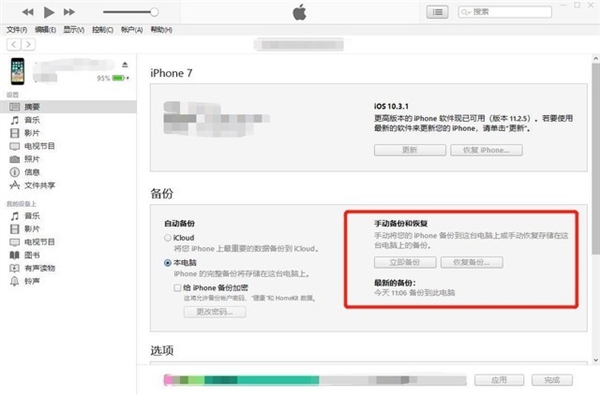The height and width of the screenshot is (395, 600).
Task: Select 摘要 in the sidebar
Action: [x=68, y=107]
